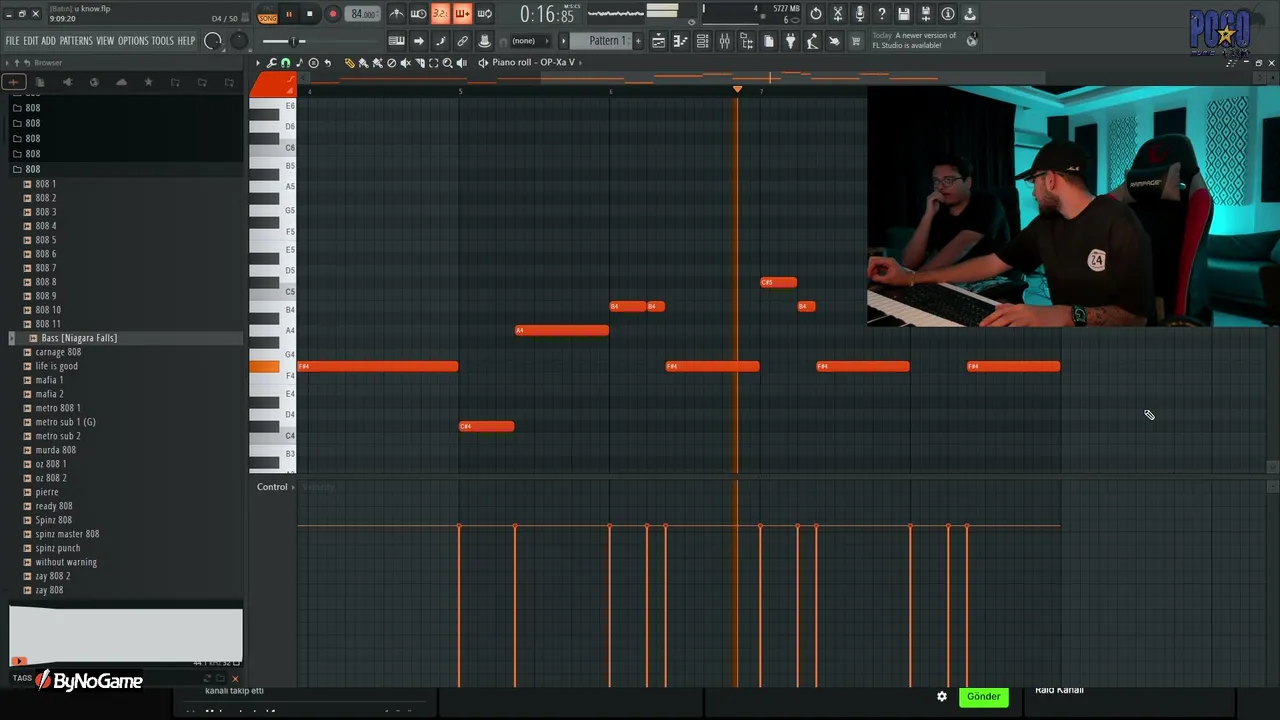This screenshot has width=1280, height=720.
Task: Select the piano roll draw pencil tool
Action: [350, 63]
